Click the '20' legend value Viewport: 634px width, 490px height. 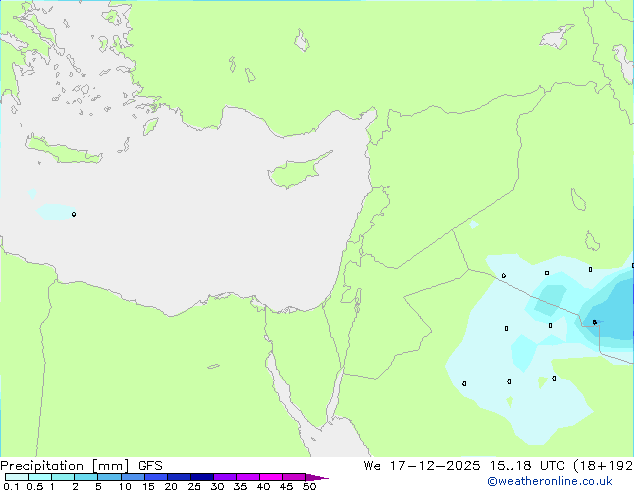click(171, 486)
